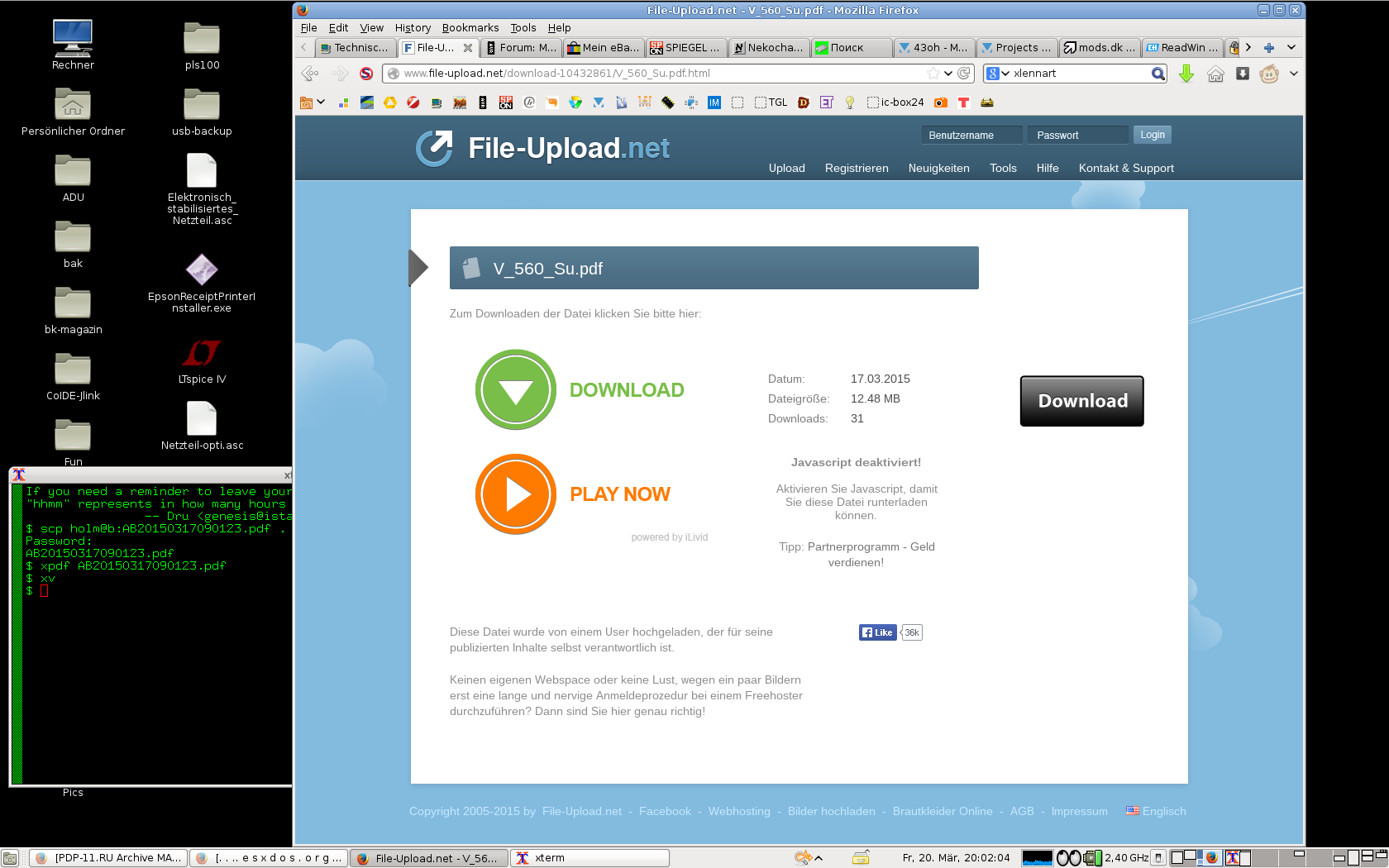Open the list-all-tabs dropdown arrow
The height and width of the screenshot is (868, 1389).
coord(1291,48)
